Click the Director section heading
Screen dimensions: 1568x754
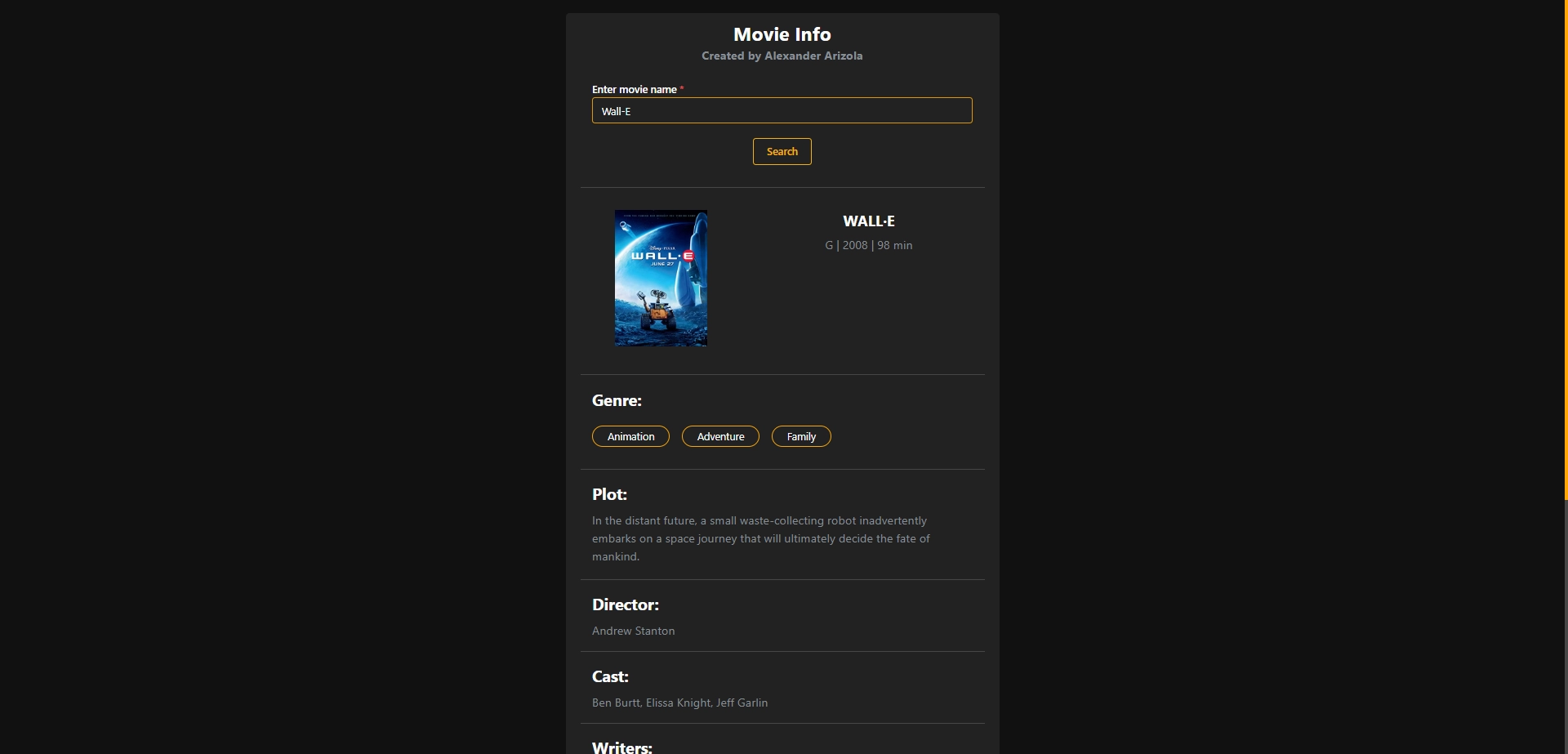(x=625, y=605)
